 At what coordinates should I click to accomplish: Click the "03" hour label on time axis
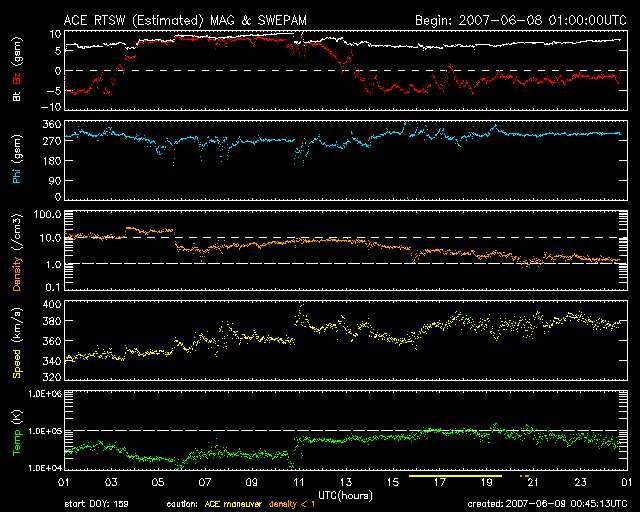[111, 483]
